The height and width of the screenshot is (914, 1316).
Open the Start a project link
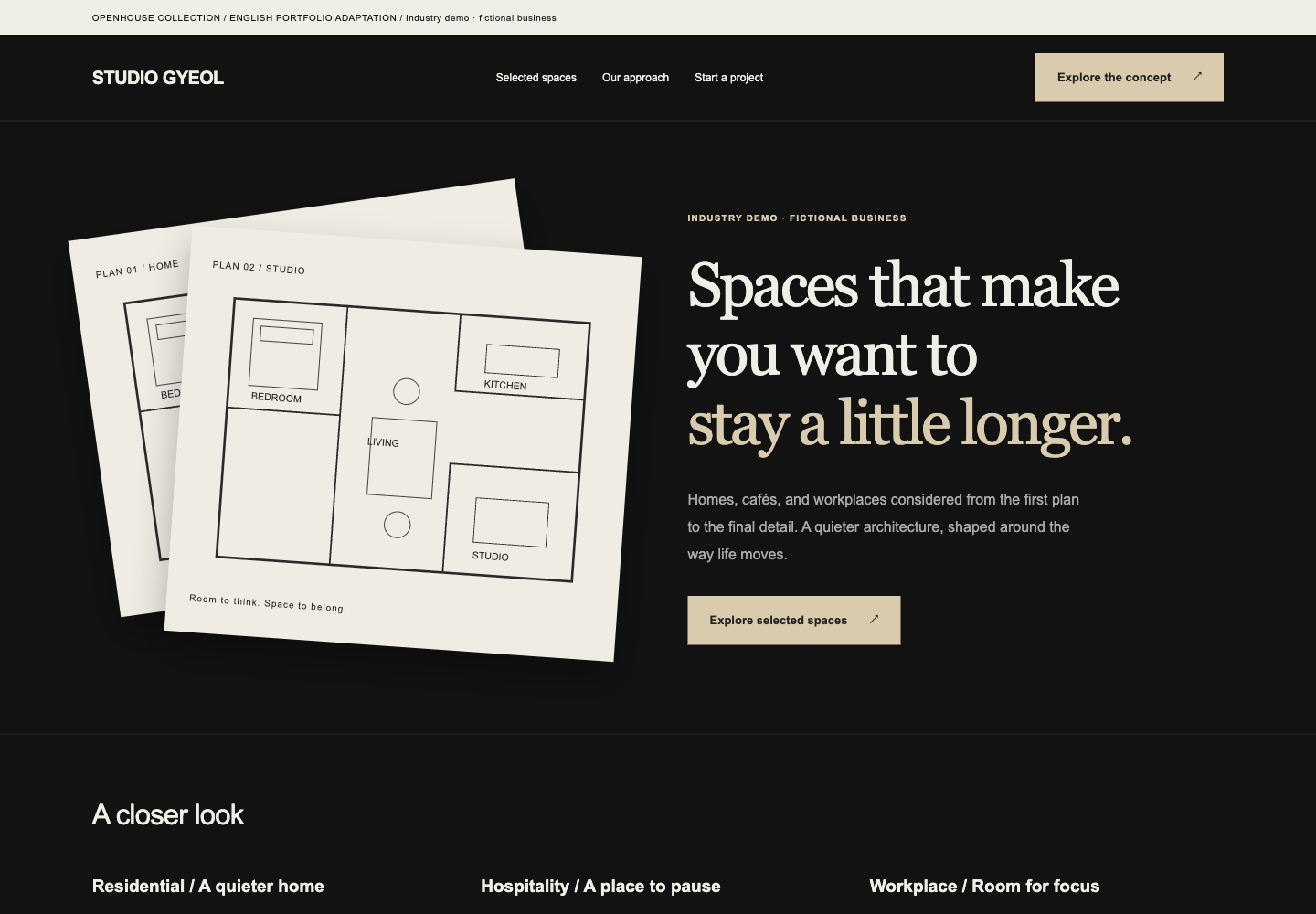(728, 78)
